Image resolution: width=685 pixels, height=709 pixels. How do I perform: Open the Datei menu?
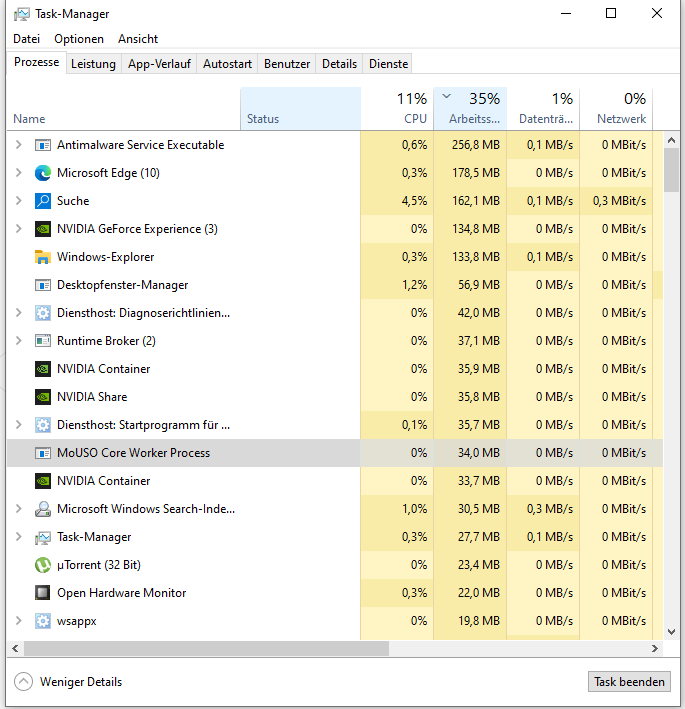point(27,39)
